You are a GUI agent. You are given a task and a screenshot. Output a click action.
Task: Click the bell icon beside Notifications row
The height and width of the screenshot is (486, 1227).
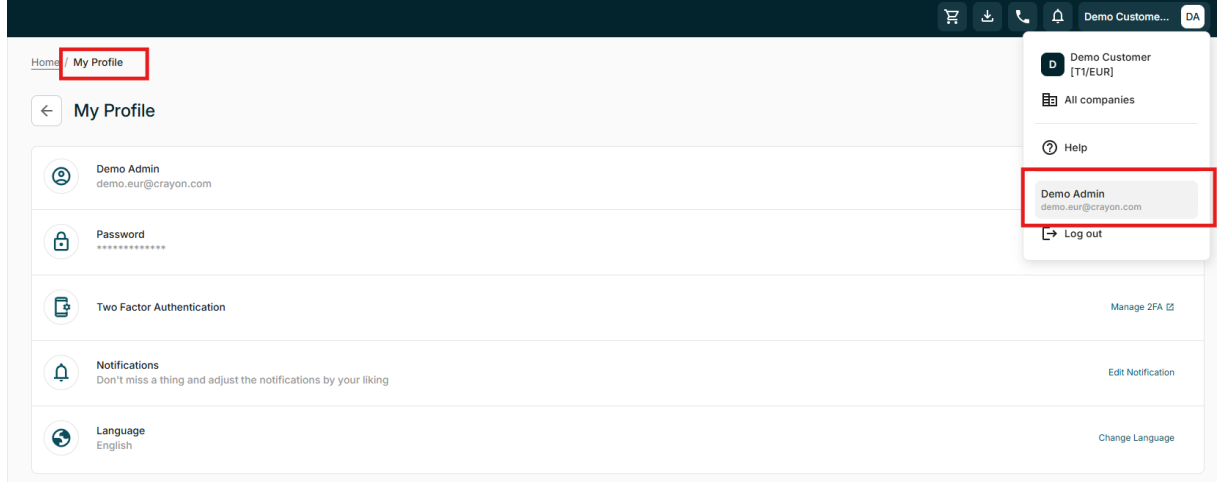61,373
